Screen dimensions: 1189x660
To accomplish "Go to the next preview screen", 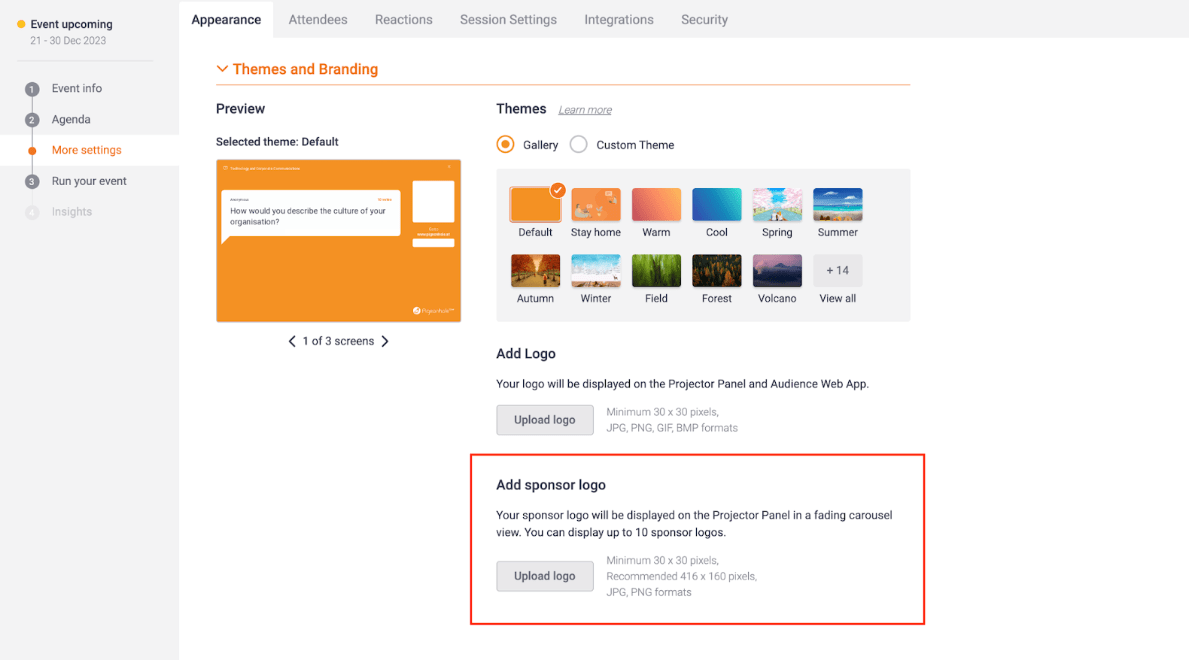I will (385, 341).
